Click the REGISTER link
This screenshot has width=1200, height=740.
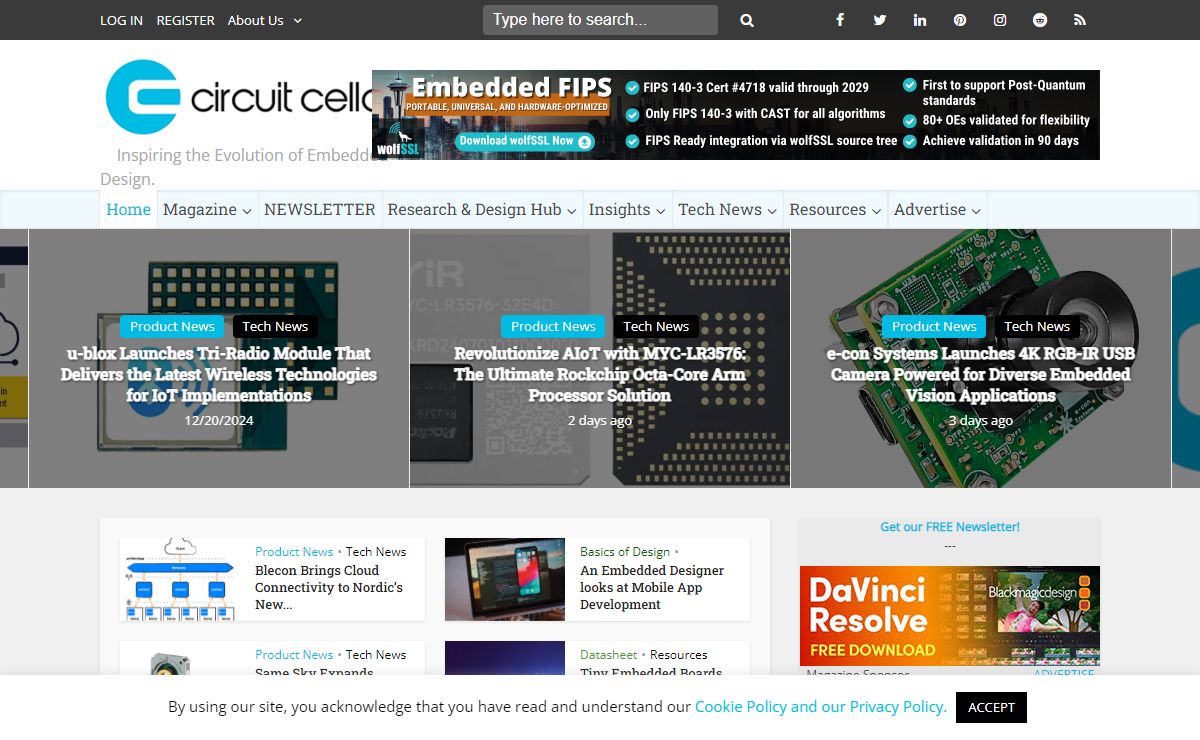[x=185, y=20]
